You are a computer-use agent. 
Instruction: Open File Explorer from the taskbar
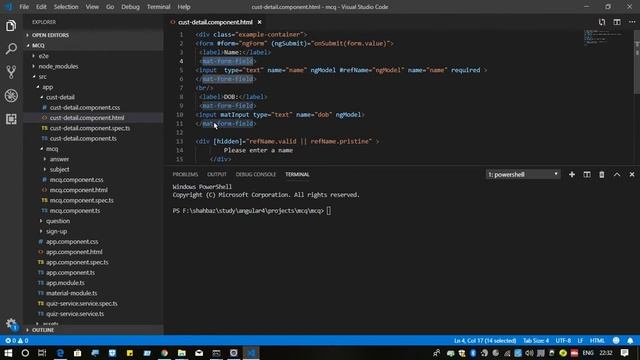(182, 353)
